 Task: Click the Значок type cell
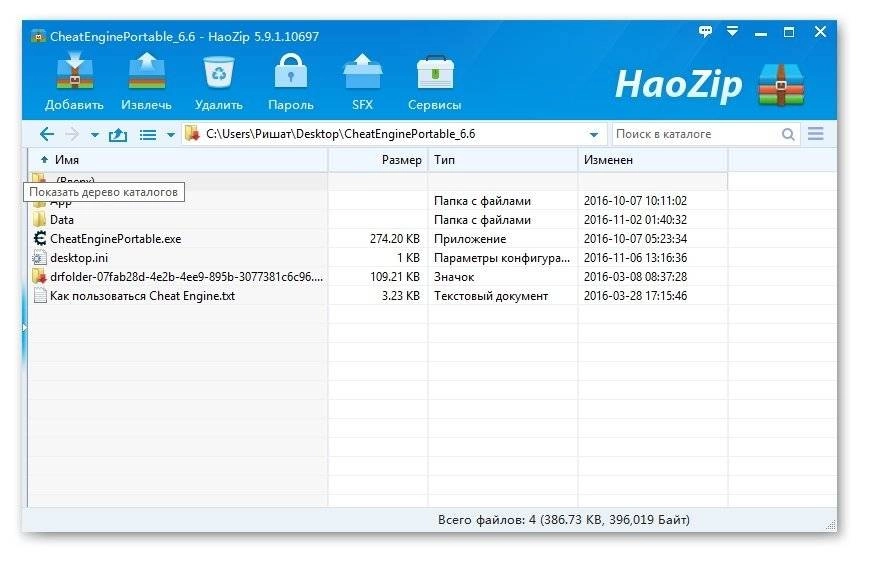tap(454, 277)
